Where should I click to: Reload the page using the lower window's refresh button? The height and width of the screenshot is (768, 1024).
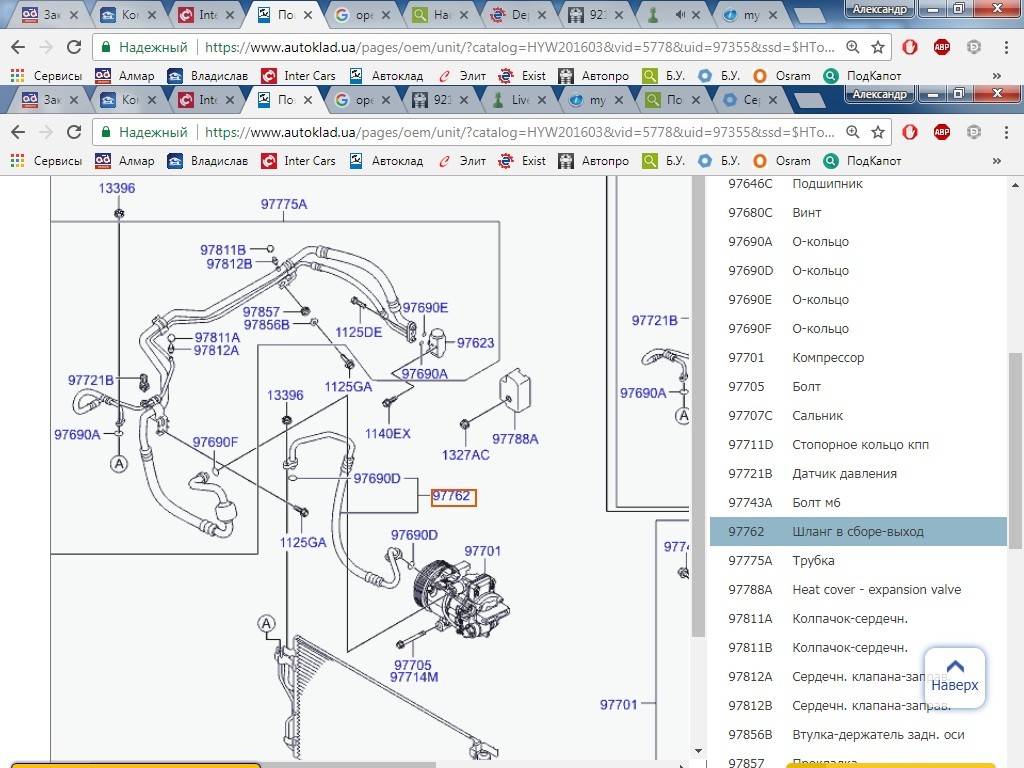click(x=74, y=132)
